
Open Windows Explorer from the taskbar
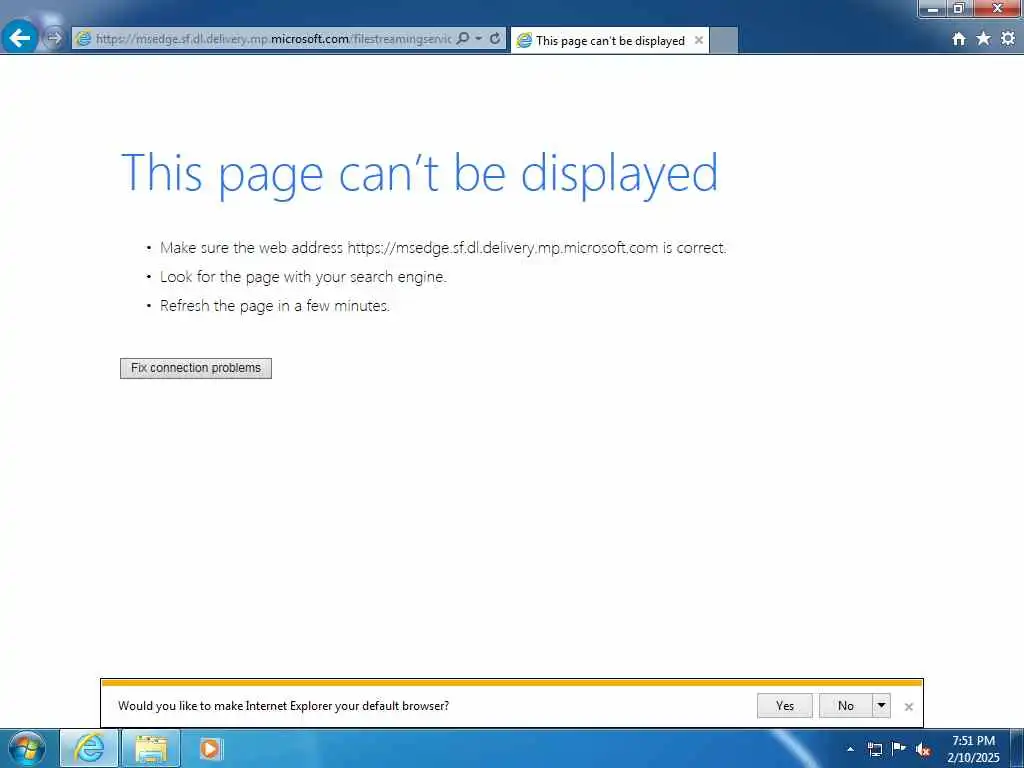151,748
